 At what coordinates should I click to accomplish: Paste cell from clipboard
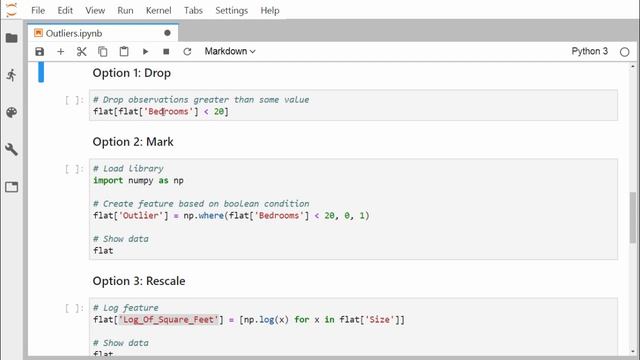124,51
